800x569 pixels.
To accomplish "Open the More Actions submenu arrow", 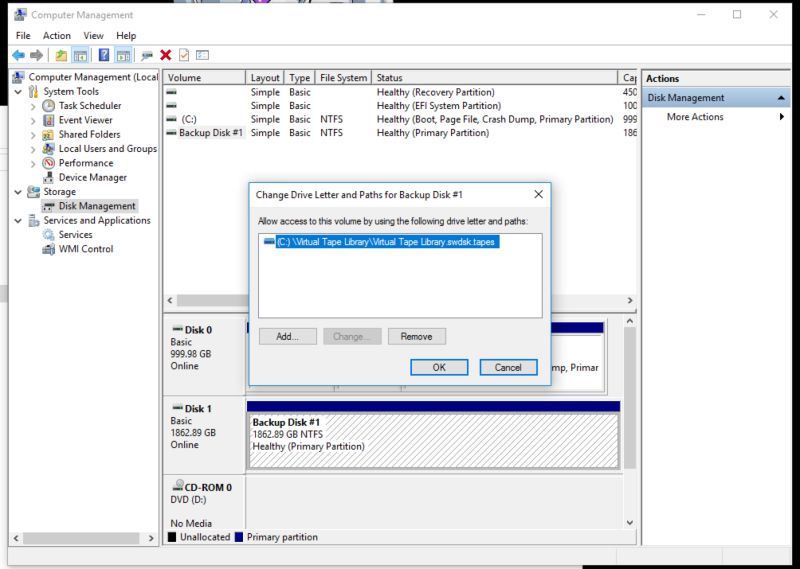I will 782,117.
